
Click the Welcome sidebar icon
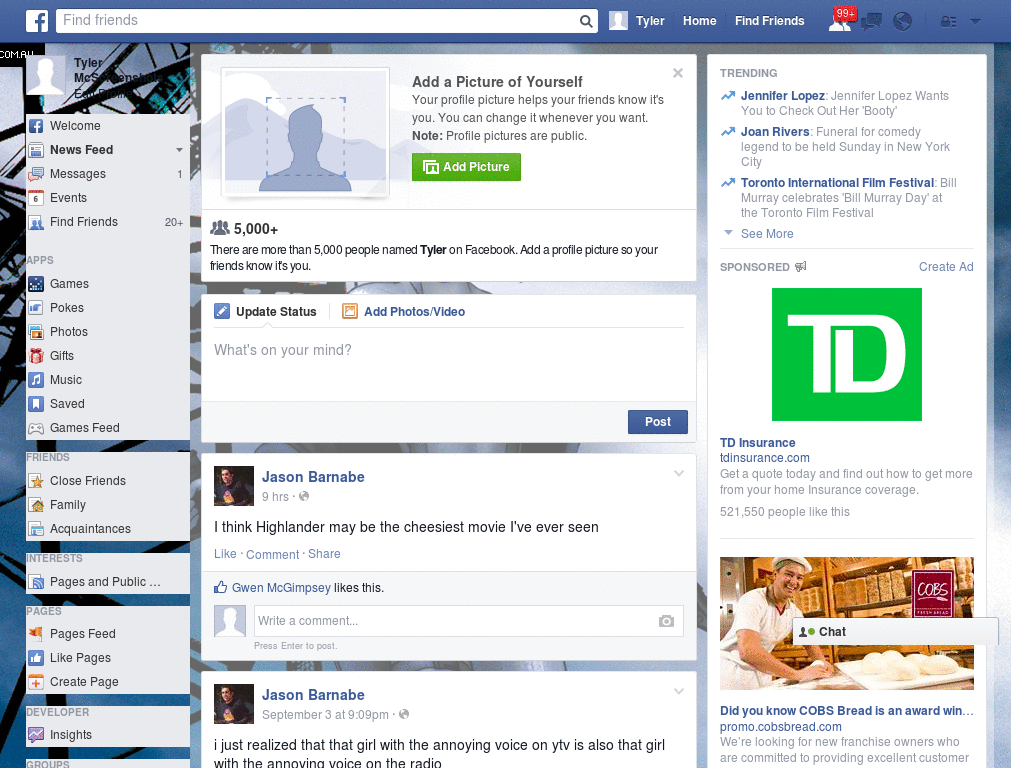pyautogui.click(x=37, y=126)
